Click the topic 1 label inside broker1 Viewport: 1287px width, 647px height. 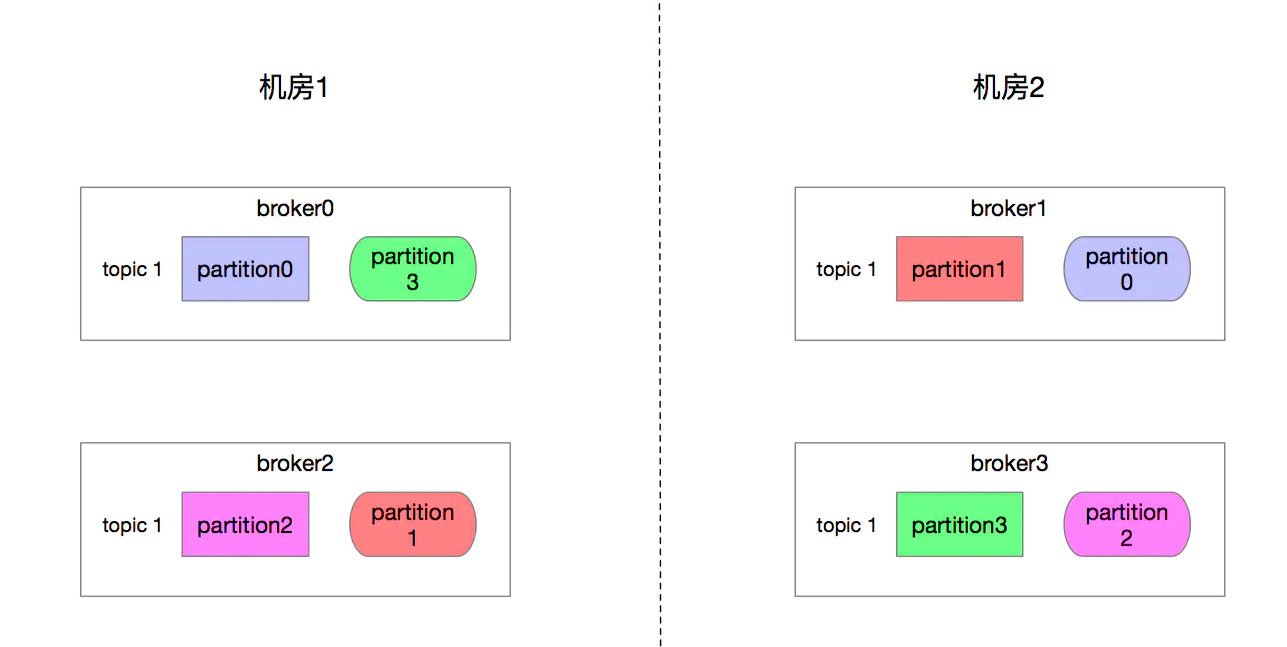click(x=846, y=269)
